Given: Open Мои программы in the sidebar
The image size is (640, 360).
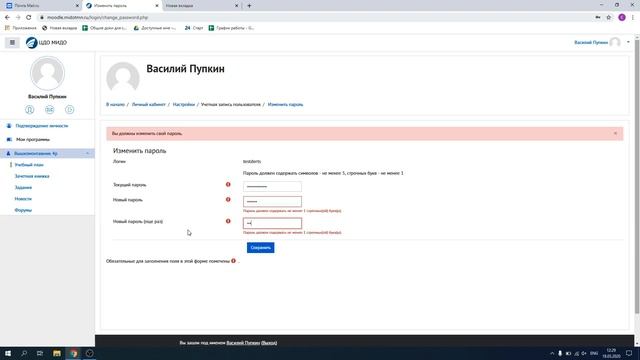Looking at the screenshot, I should tap(33, 140).
